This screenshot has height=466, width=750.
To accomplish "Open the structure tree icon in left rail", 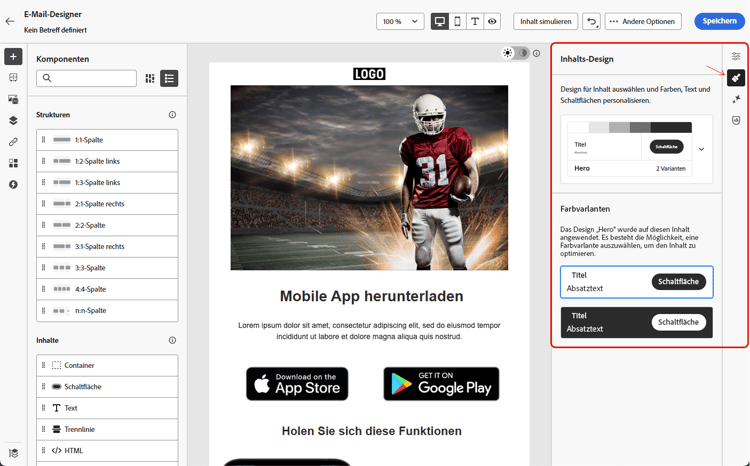I will point(13,78).
